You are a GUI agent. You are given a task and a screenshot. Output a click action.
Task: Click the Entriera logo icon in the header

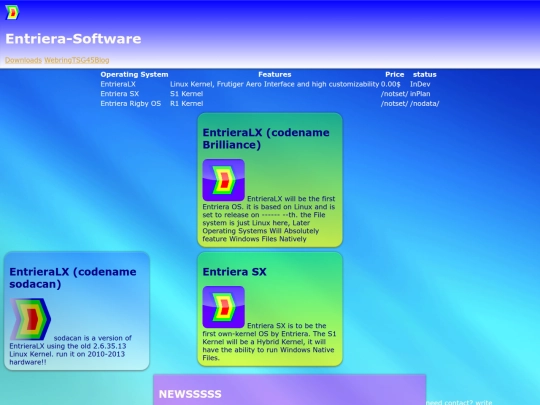pos(12,12)
